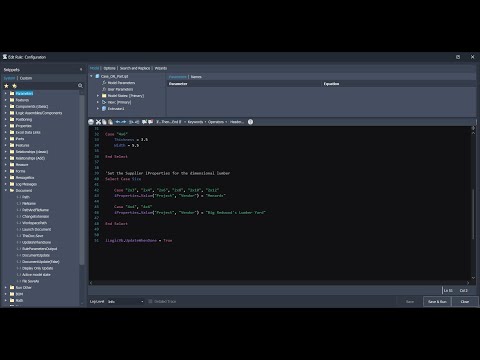Viewport: 480px width, 360px height.
Task: Select the PathAndFileName snippet
Action: coord(35,210)
